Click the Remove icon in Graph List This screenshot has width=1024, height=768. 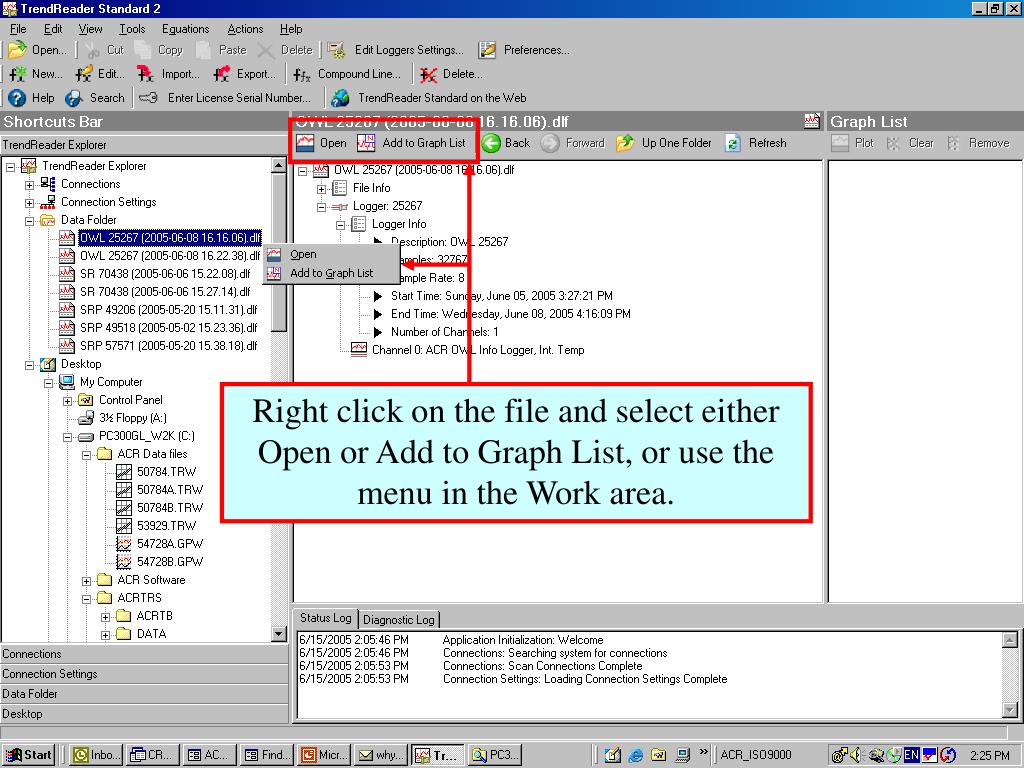[953, 143]
